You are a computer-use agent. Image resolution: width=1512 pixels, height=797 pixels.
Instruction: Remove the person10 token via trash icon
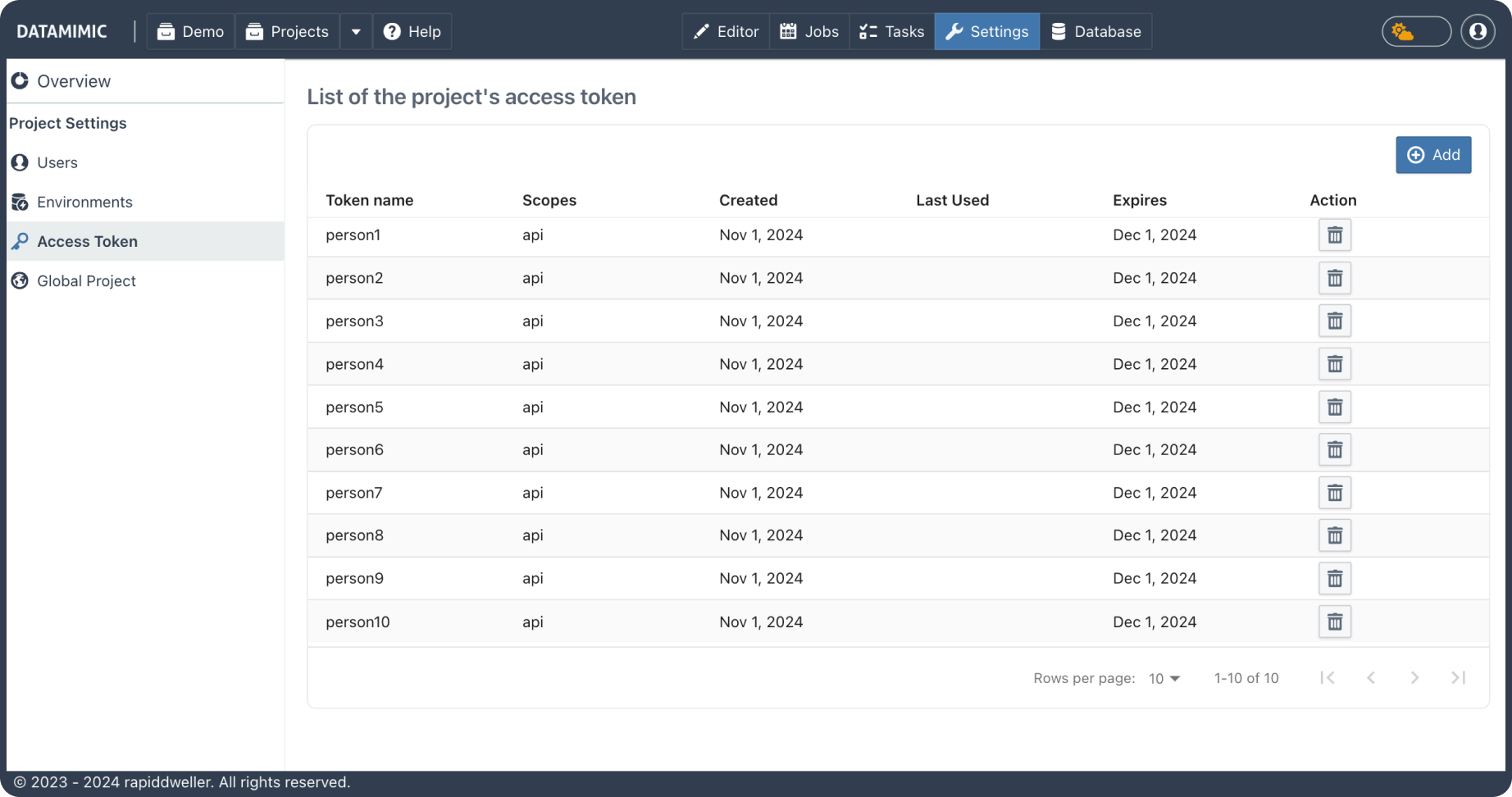[1334, 622]
